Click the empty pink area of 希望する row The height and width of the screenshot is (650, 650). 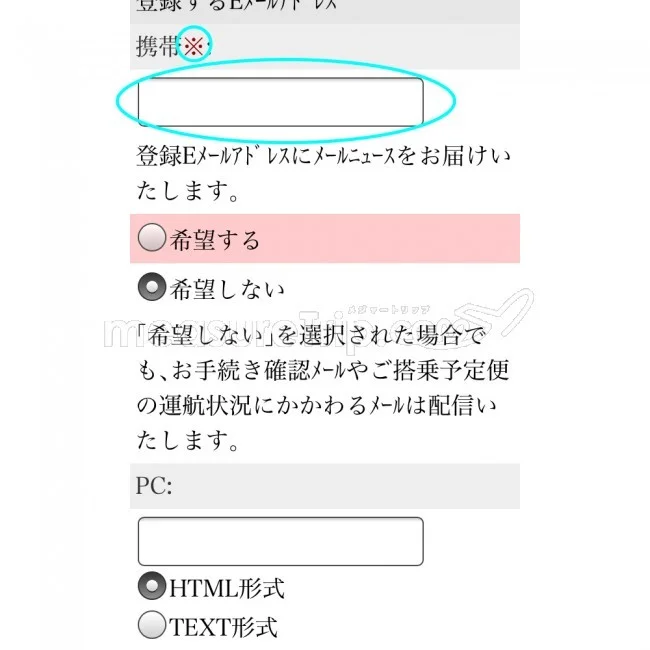(400, 239)
